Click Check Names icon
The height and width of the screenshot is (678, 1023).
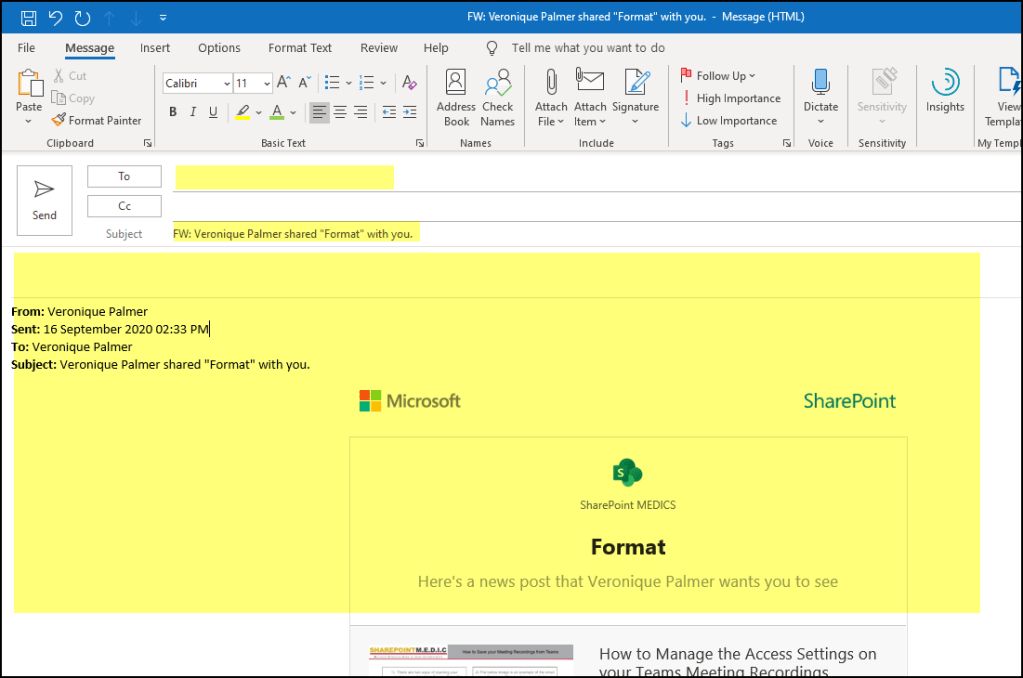point(497,98)
